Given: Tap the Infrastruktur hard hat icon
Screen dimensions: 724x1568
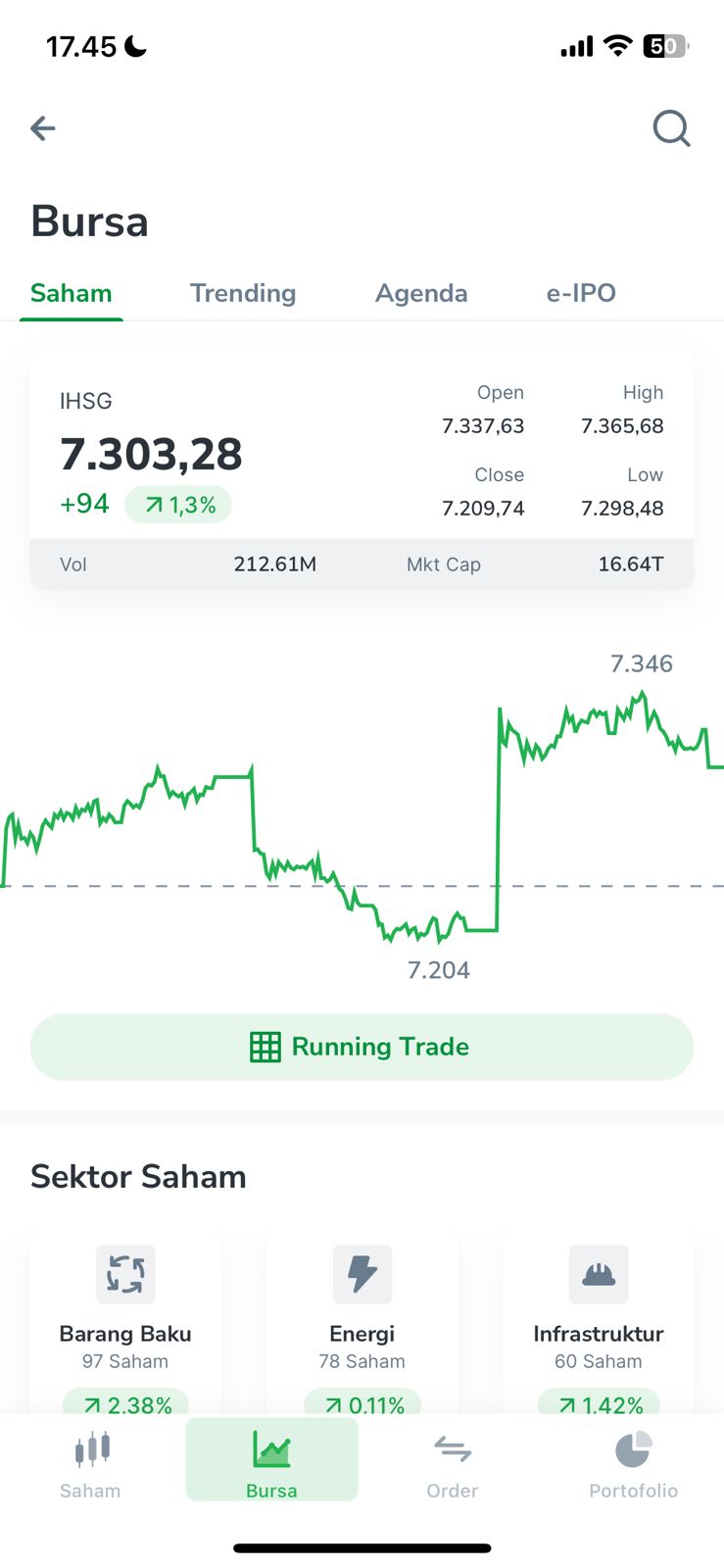Looking at the screenshot, I should (x=598, y=1274).
